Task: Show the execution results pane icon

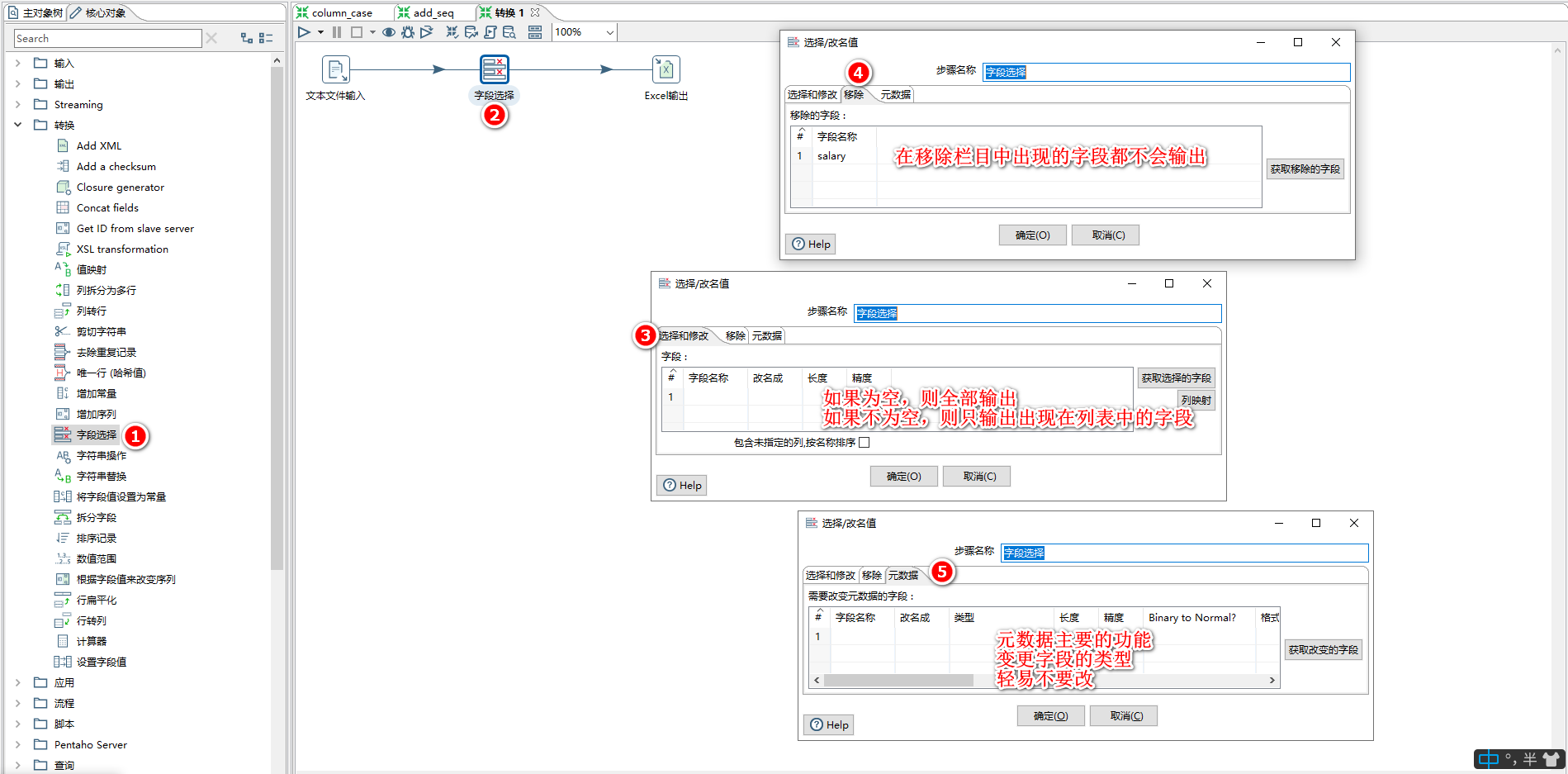Action: [535, 32]
